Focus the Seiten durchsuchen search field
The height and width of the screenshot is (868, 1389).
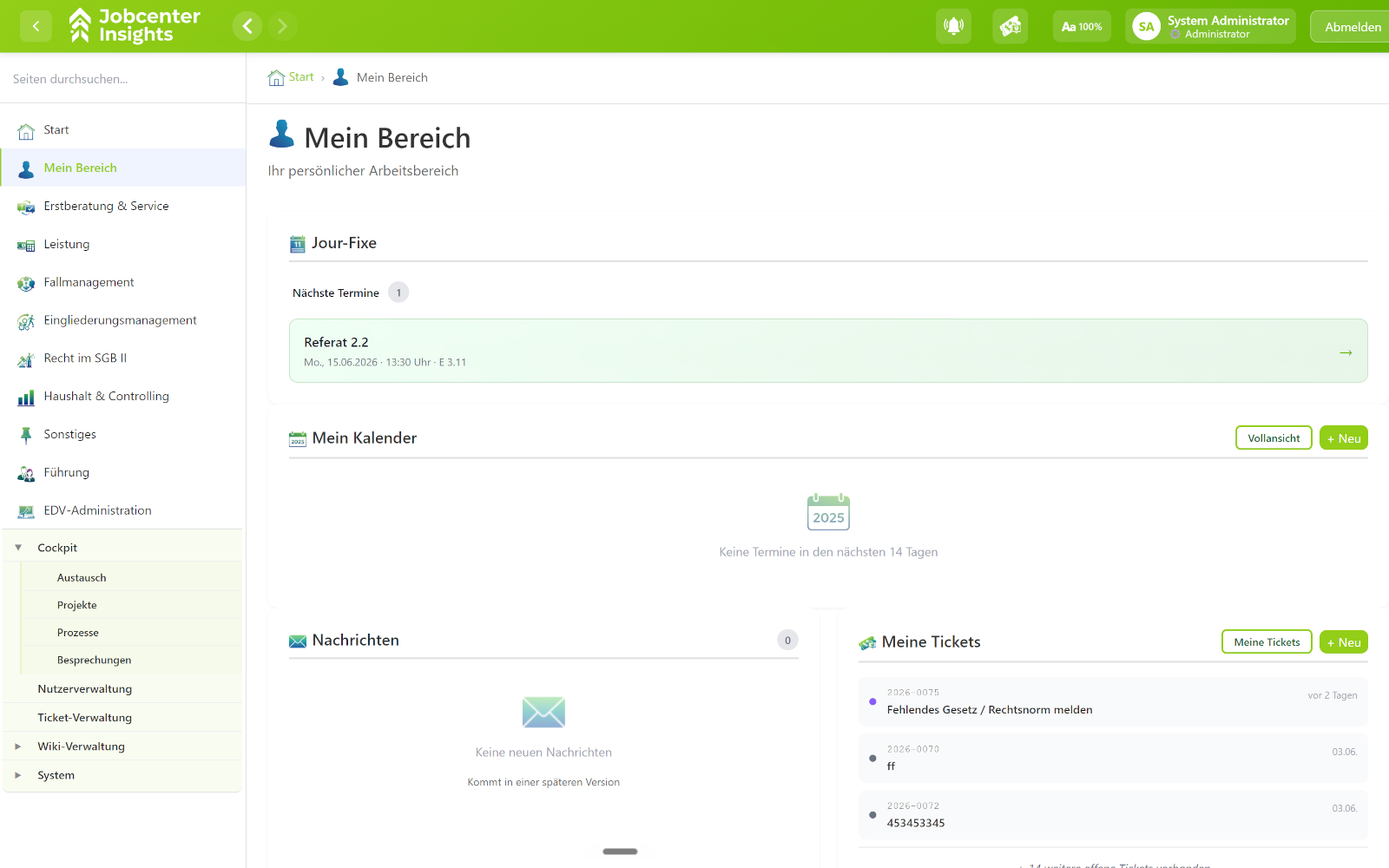coord(122,79)
